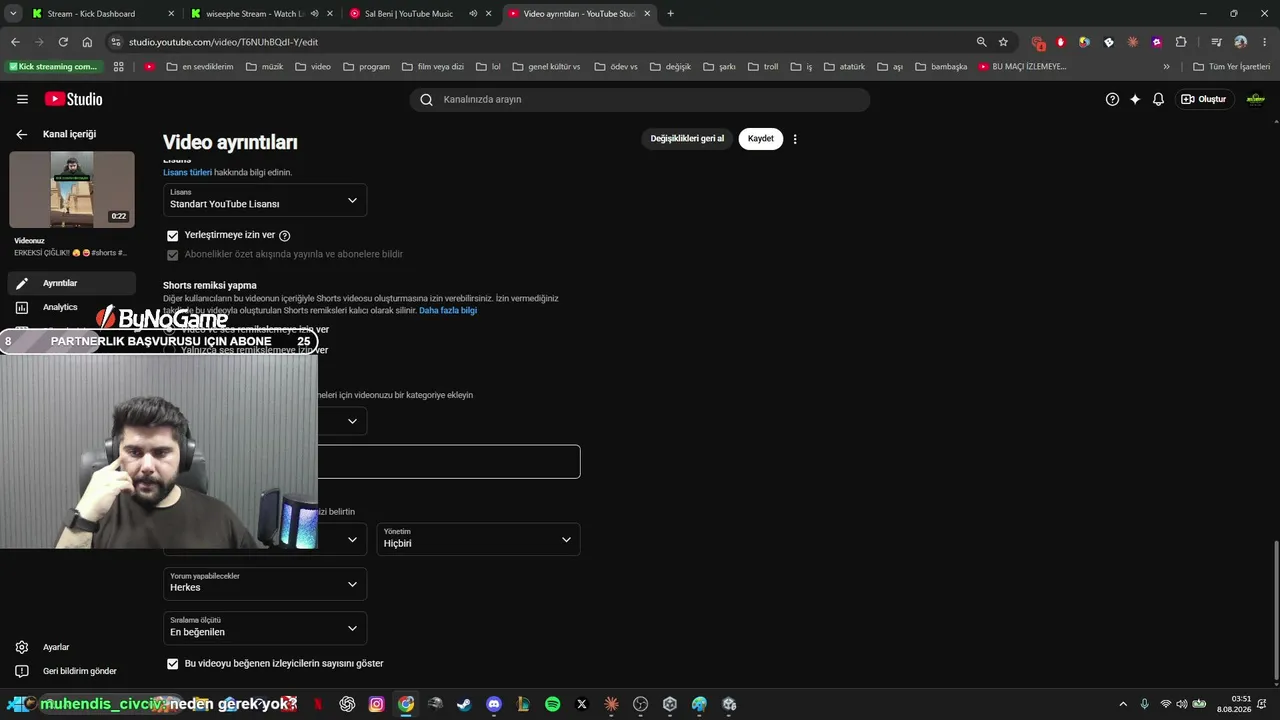
Task: Open the three-dot options next to Kaydet
Action: pos(795,139)
